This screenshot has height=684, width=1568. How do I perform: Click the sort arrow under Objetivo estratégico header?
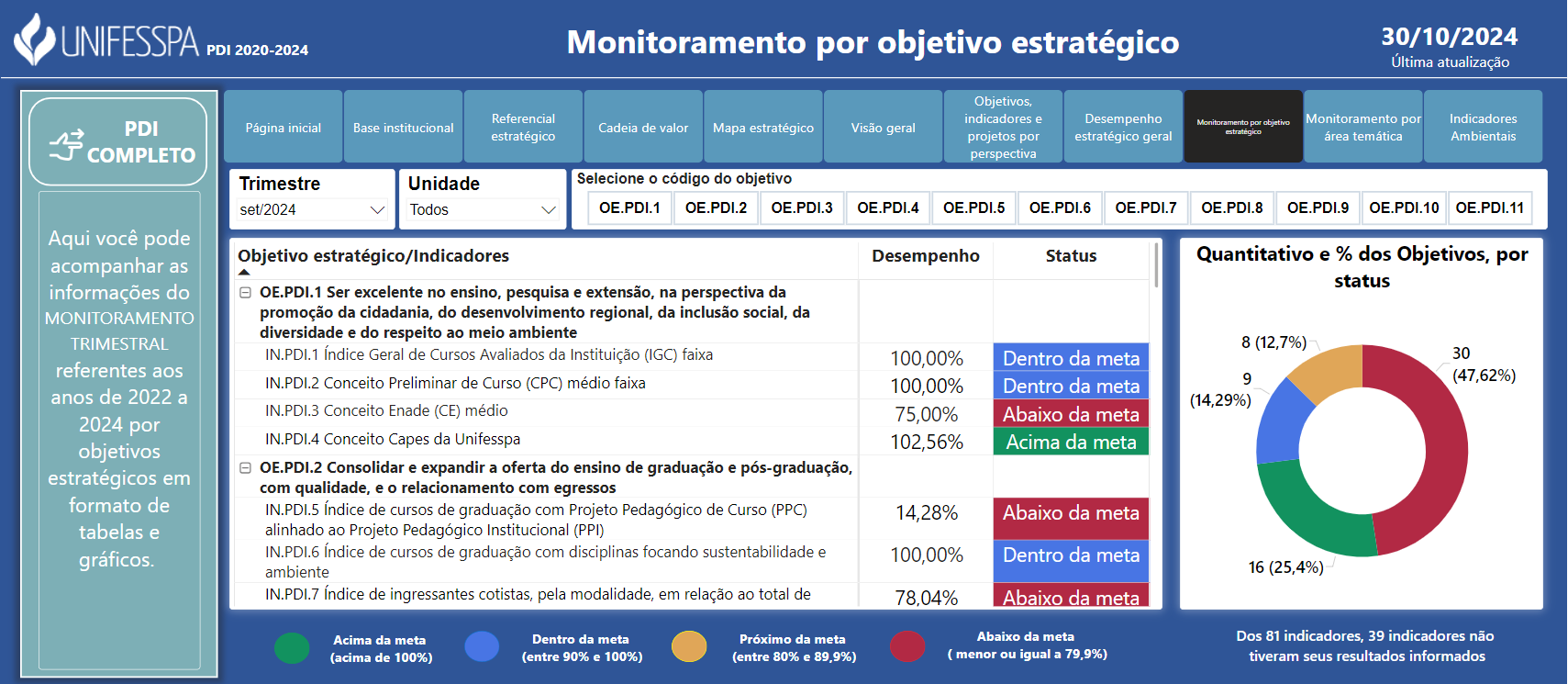point(244,273)
